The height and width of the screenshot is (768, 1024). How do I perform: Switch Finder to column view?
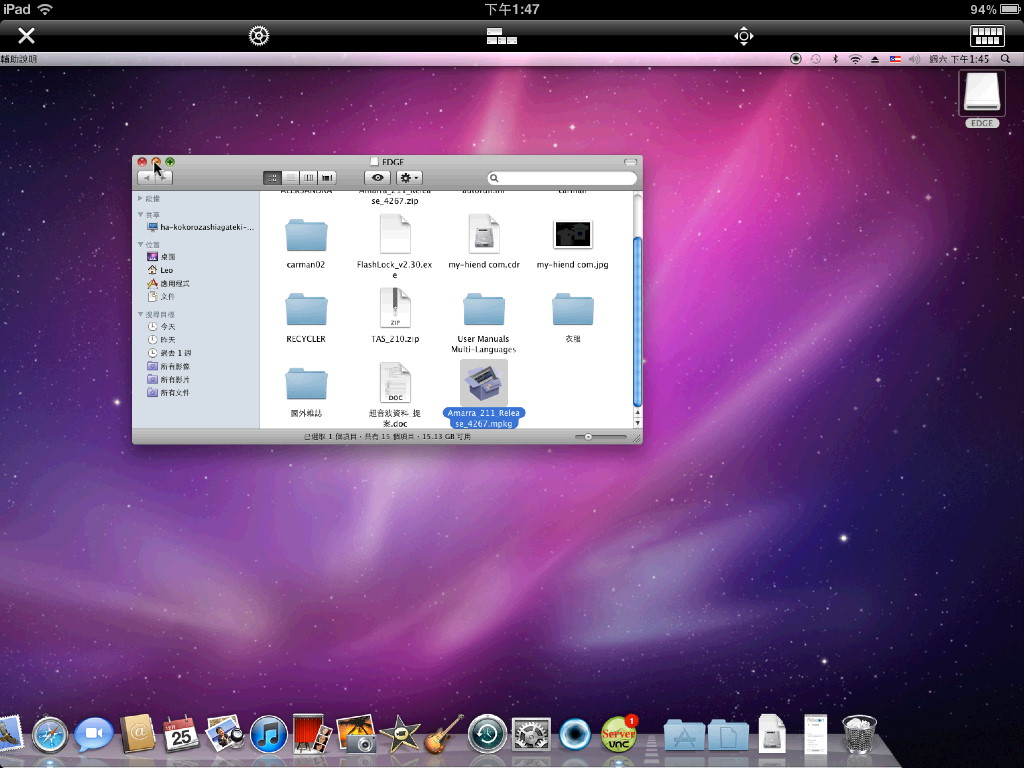[309, 178]
